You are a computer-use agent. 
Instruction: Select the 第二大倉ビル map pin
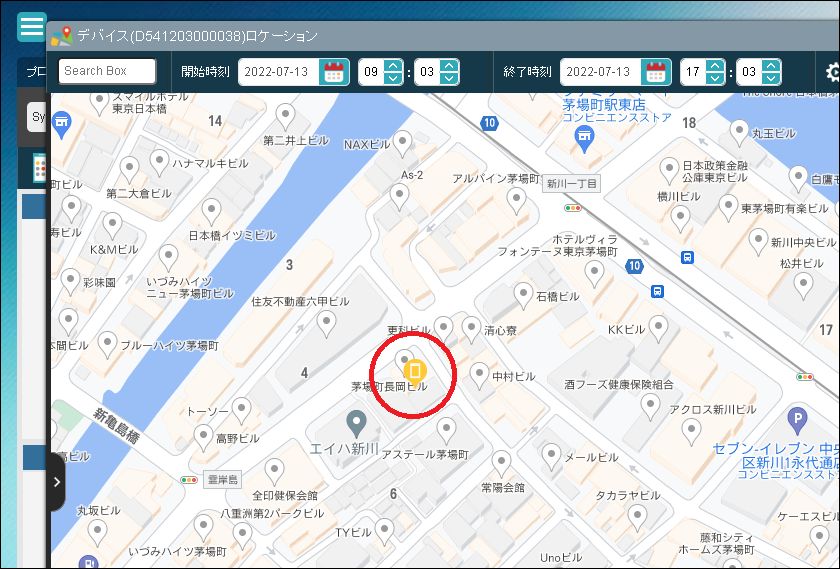click(x=129, y=170)
